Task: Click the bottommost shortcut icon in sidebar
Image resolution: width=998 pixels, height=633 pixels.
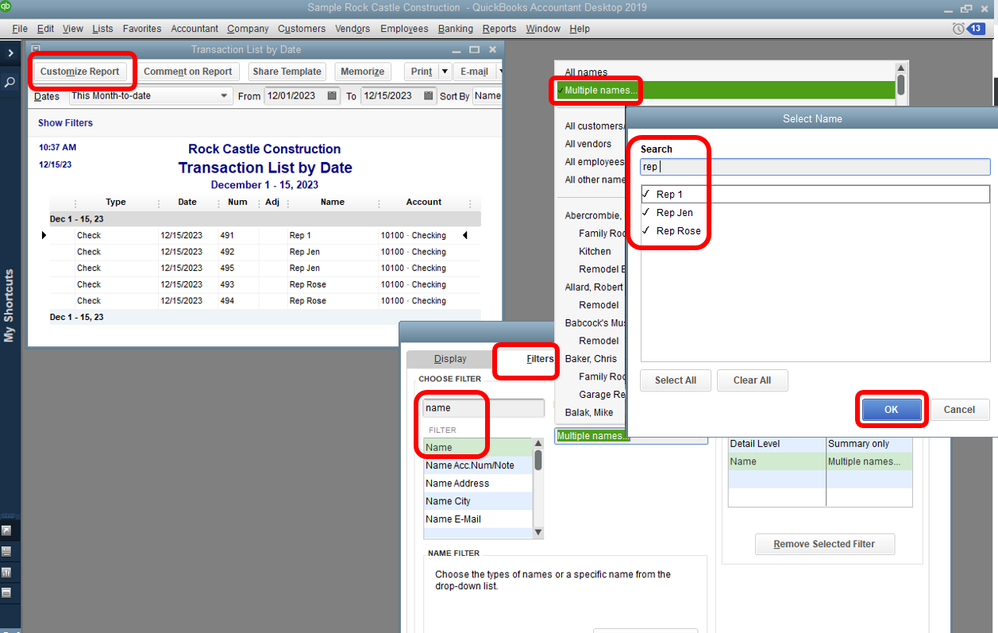Action: [x=6, y=593]
